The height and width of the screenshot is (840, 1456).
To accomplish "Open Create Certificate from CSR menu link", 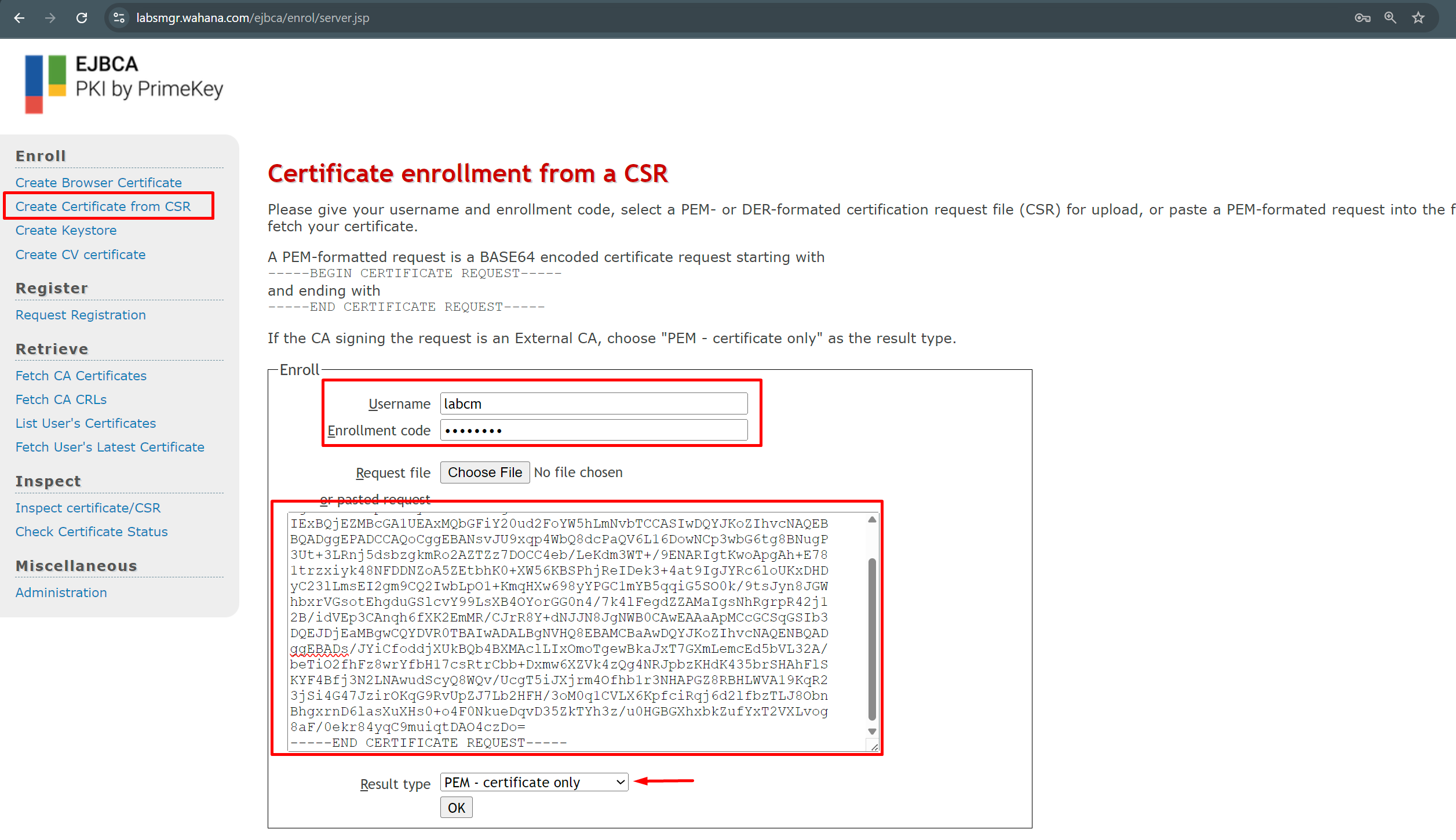I will click(103, 206).
